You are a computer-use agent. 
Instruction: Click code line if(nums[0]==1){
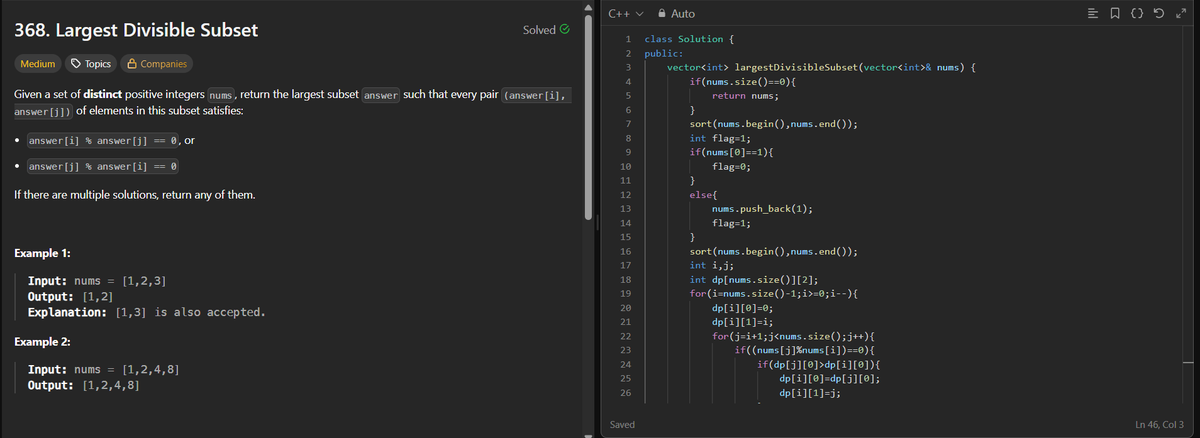[733, 153]
